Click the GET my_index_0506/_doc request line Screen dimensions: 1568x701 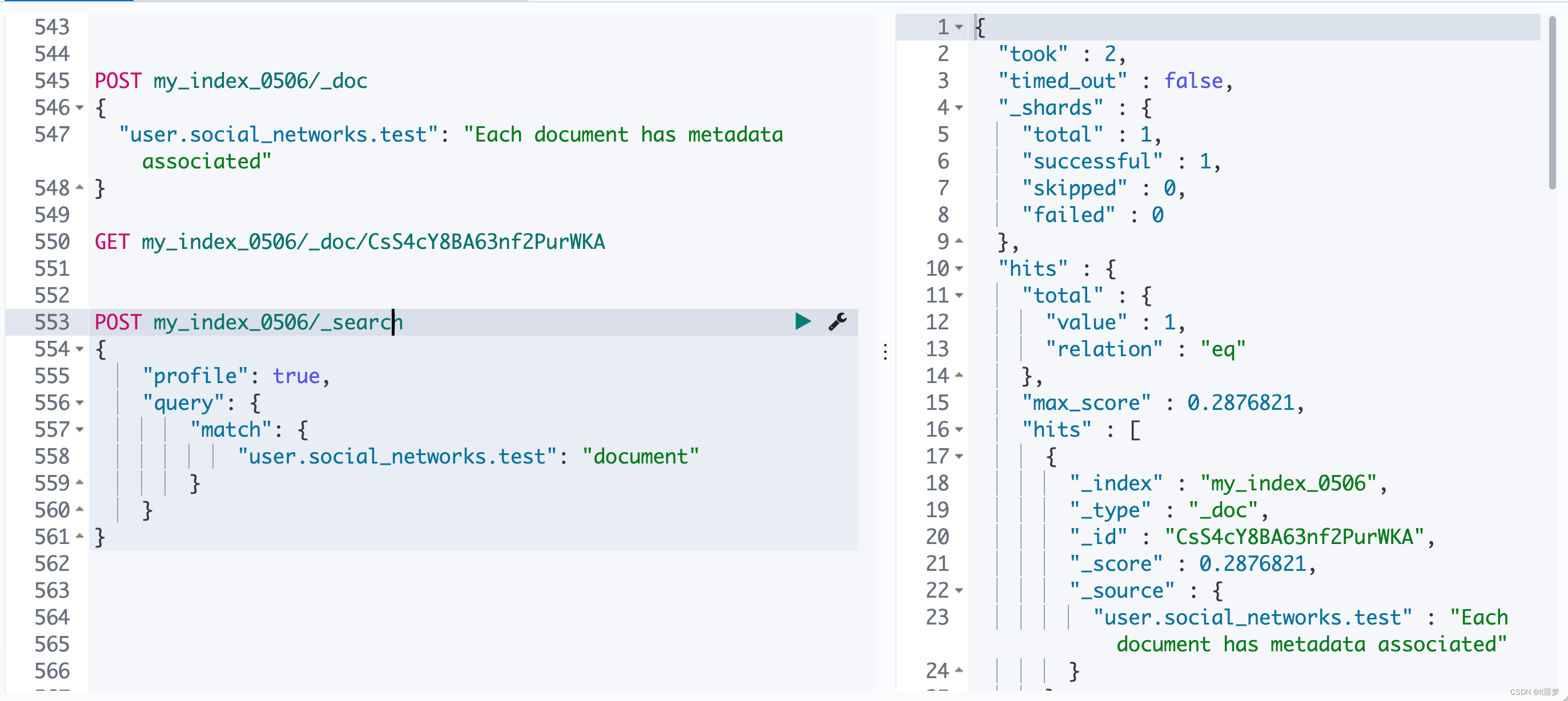coord(349,241)
